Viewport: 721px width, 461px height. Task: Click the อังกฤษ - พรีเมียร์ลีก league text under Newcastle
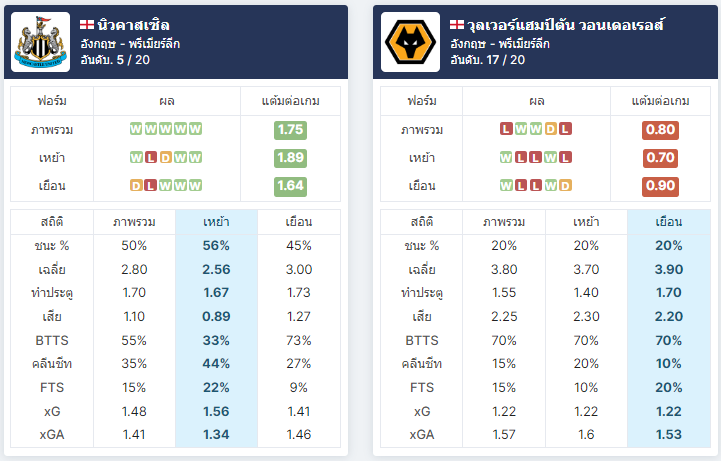(x=130, y=44)
